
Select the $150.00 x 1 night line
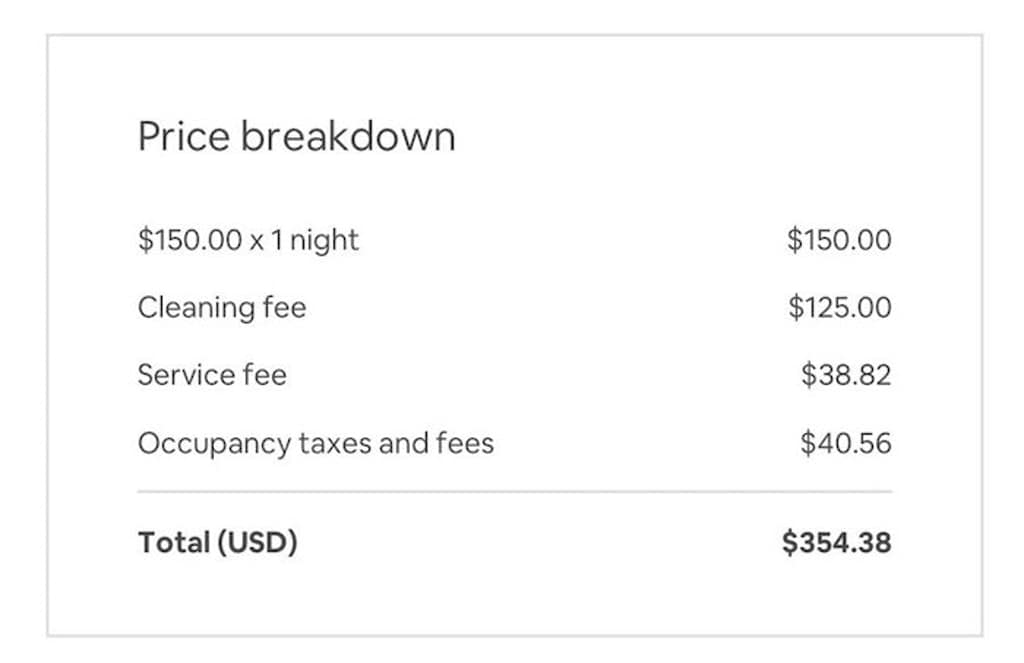[x=248, y=240]
